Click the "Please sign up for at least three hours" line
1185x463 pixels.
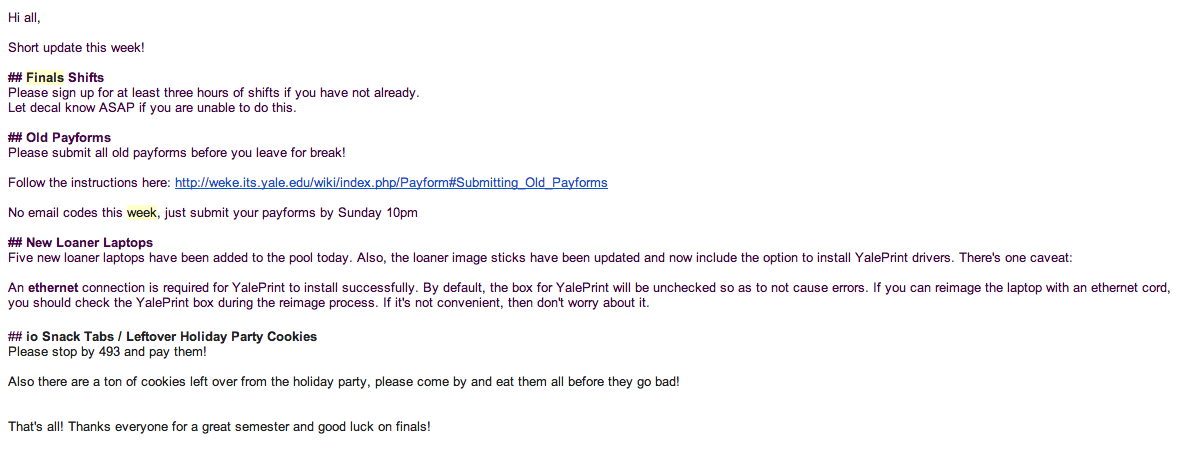pos(214,93)
